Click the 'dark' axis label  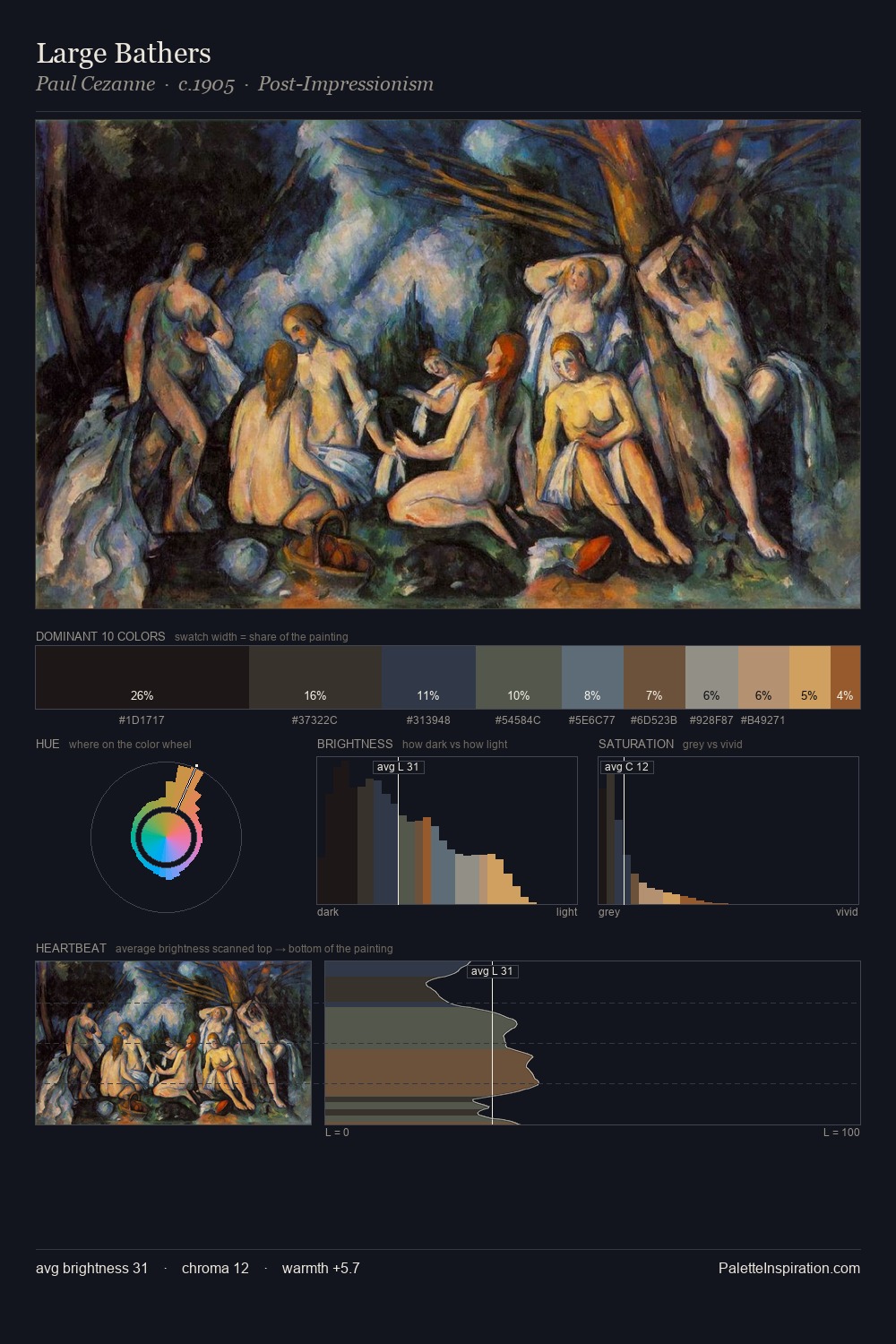pyautogui.click(x=328, y=912)
